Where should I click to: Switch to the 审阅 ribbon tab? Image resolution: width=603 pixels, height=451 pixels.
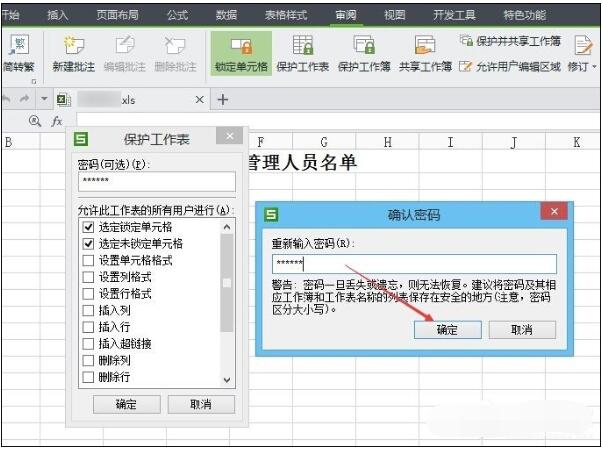point(346,15)
